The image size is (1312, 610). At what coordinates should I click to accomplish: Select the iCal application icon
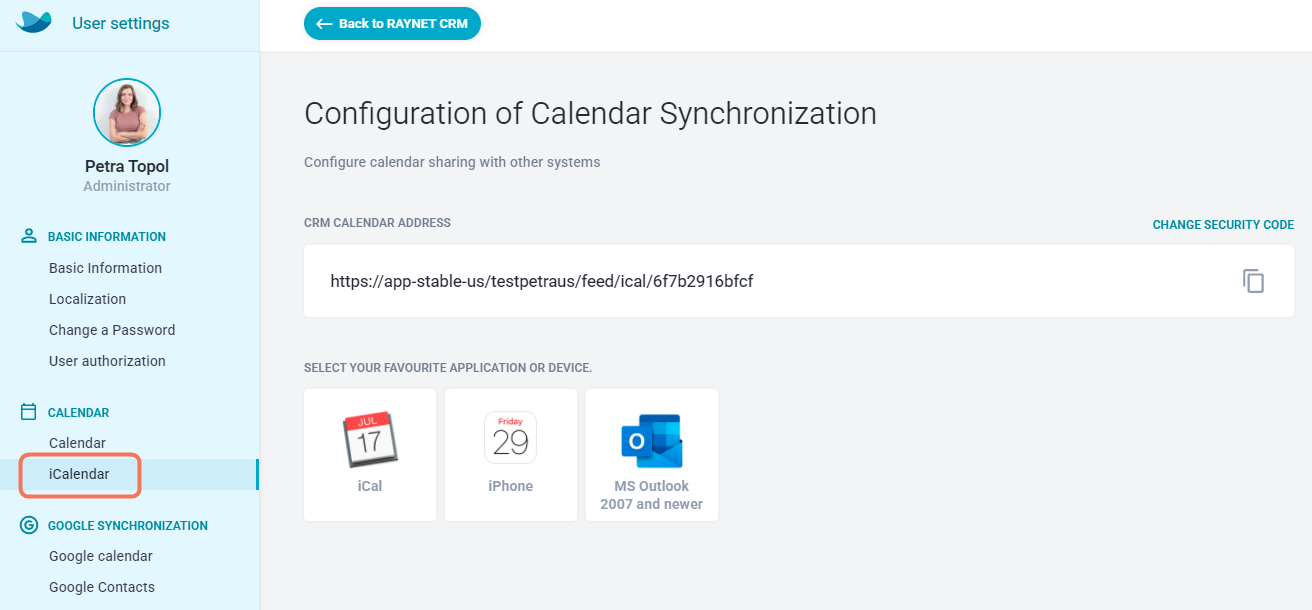coord(370,440)
